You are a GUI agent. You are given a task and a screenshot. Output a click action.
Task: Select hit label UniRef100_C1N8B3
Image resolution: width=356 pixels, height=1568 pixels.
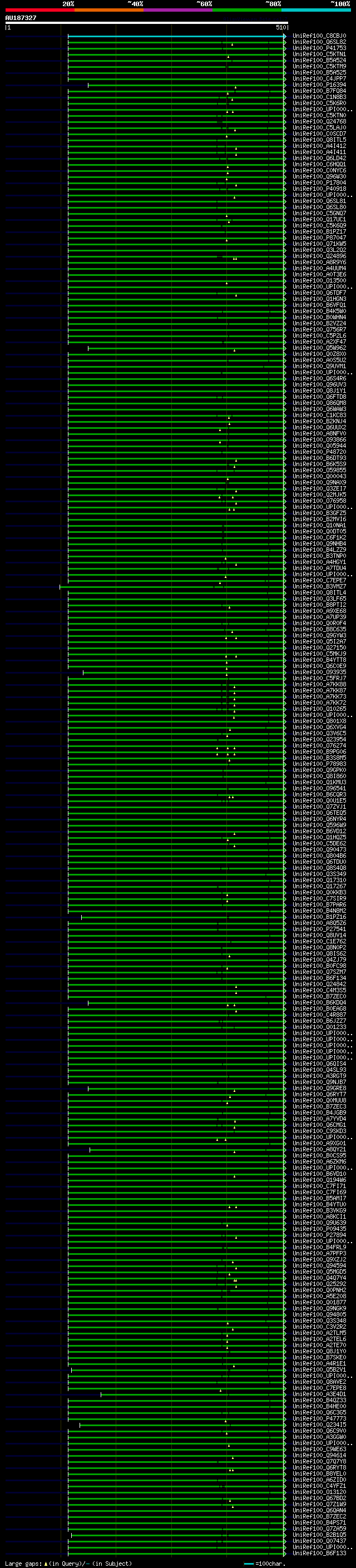(319, 97)
